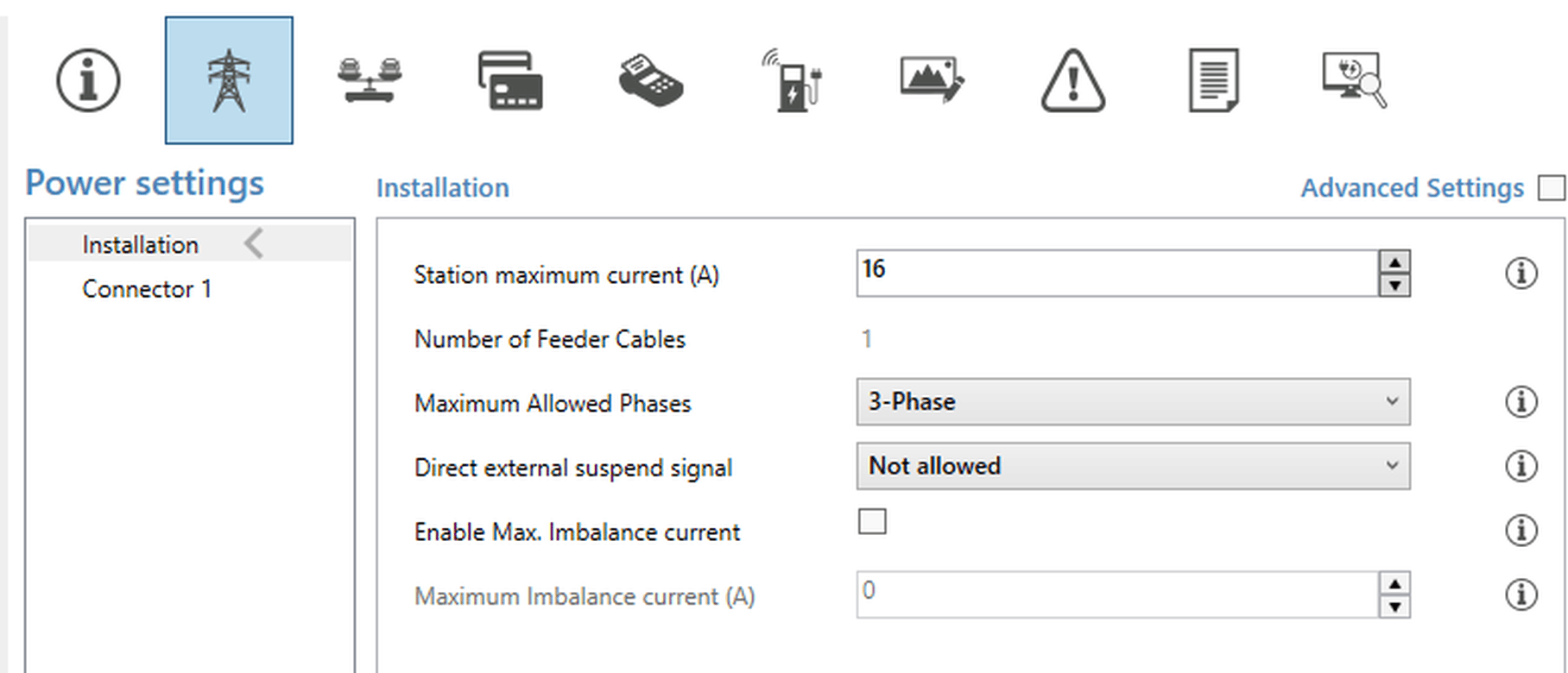Open the image customization icon
The height and width of the screenshot is (673, 1568).
click(932, 80)
